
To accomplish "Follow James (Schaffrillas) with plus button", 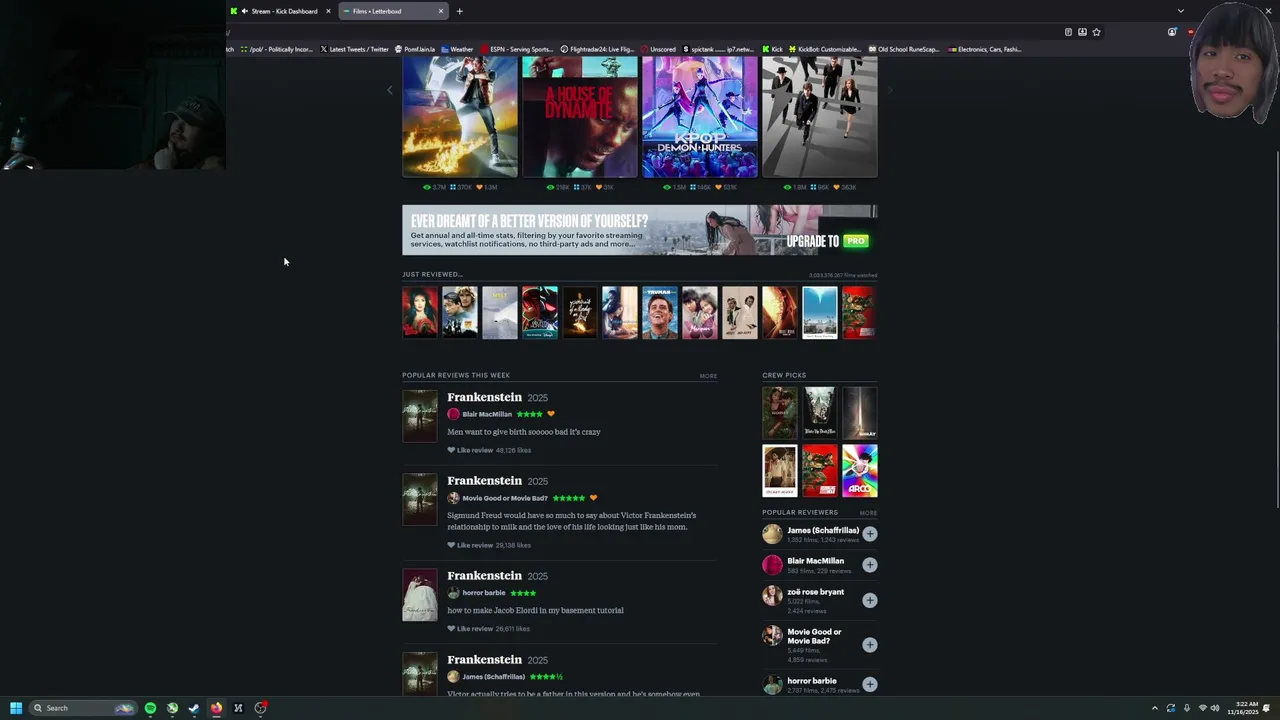I will tap(870, 534).
